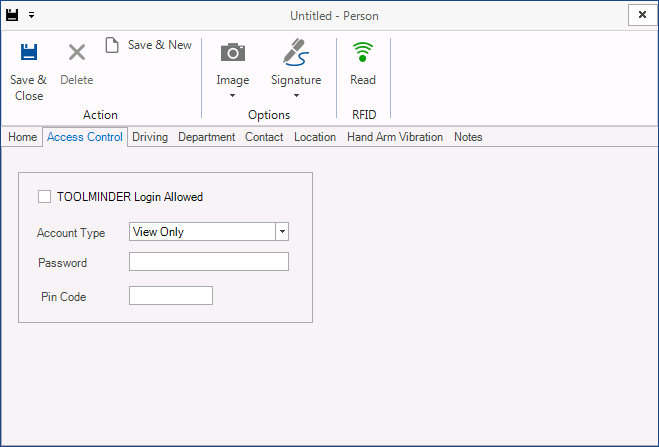Open the Location tab
This screenshot has height=447, width=659.
coord(315,137)
